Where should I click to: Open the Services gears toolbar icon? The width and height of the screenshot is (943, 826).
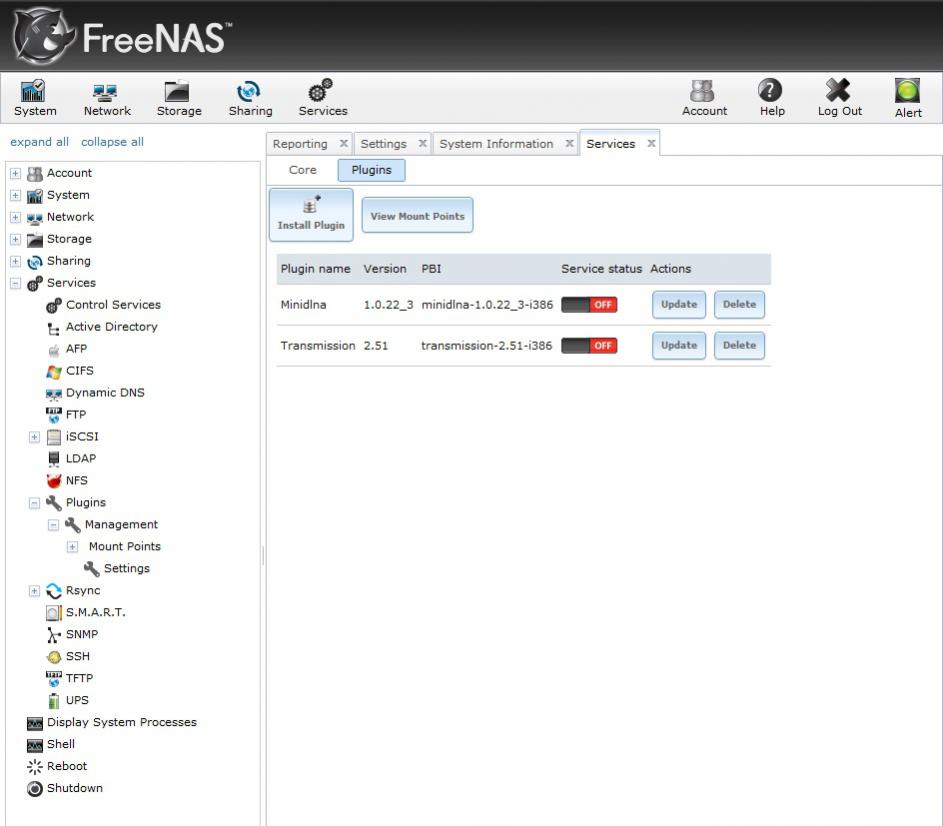click(323, 98)
